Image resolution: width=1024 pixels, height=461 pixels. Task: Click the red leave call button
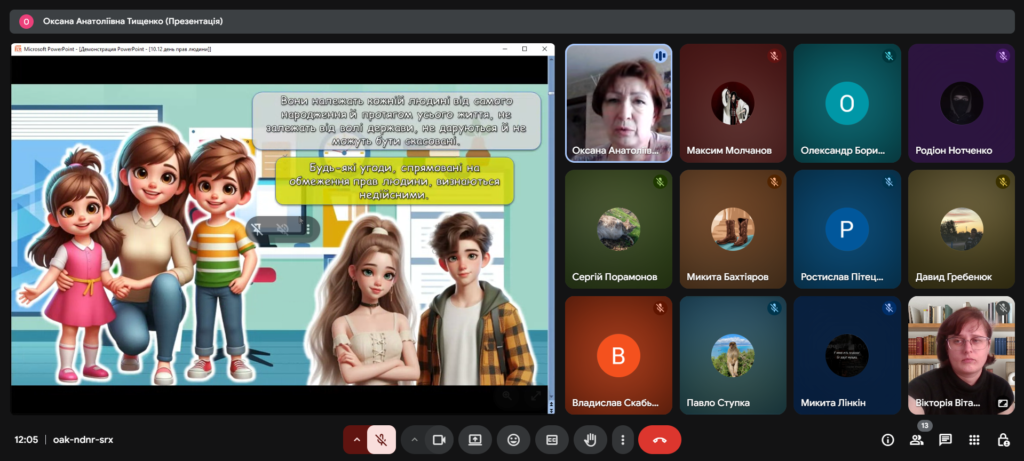click(x=659, y=440)
